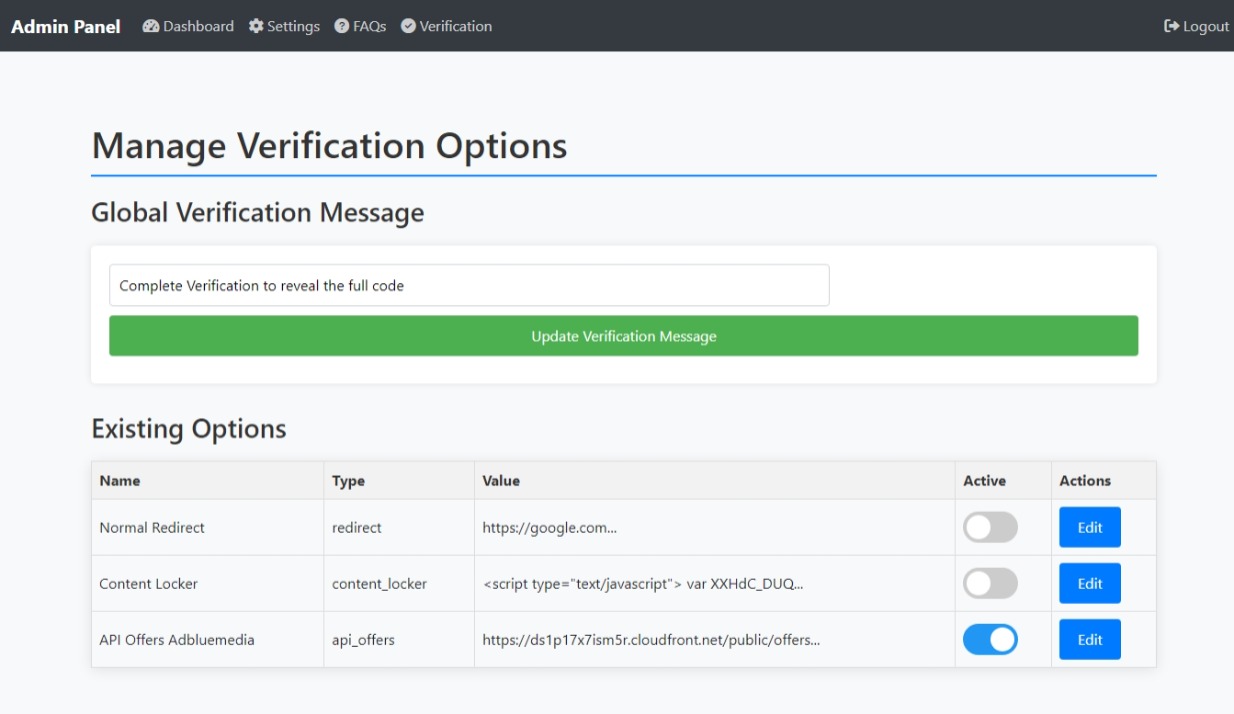The width and height of the screenshot is (1234, 714).
Task: Edit the Normal Redirect option
Action: click(1090, 528)
